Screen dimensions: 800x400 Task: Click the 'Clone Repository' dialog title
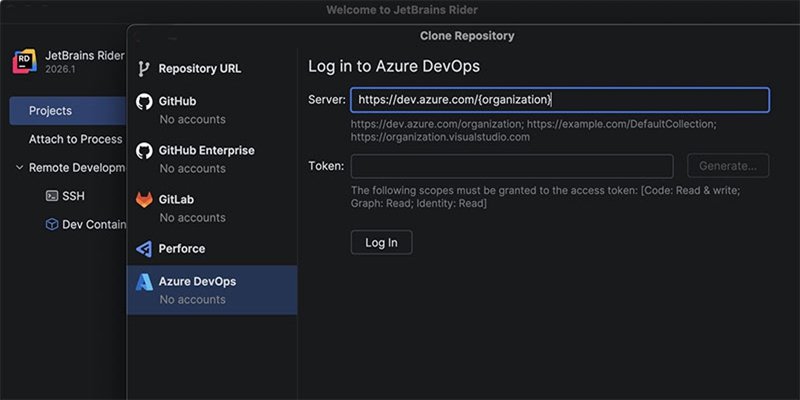click(467, 36)
